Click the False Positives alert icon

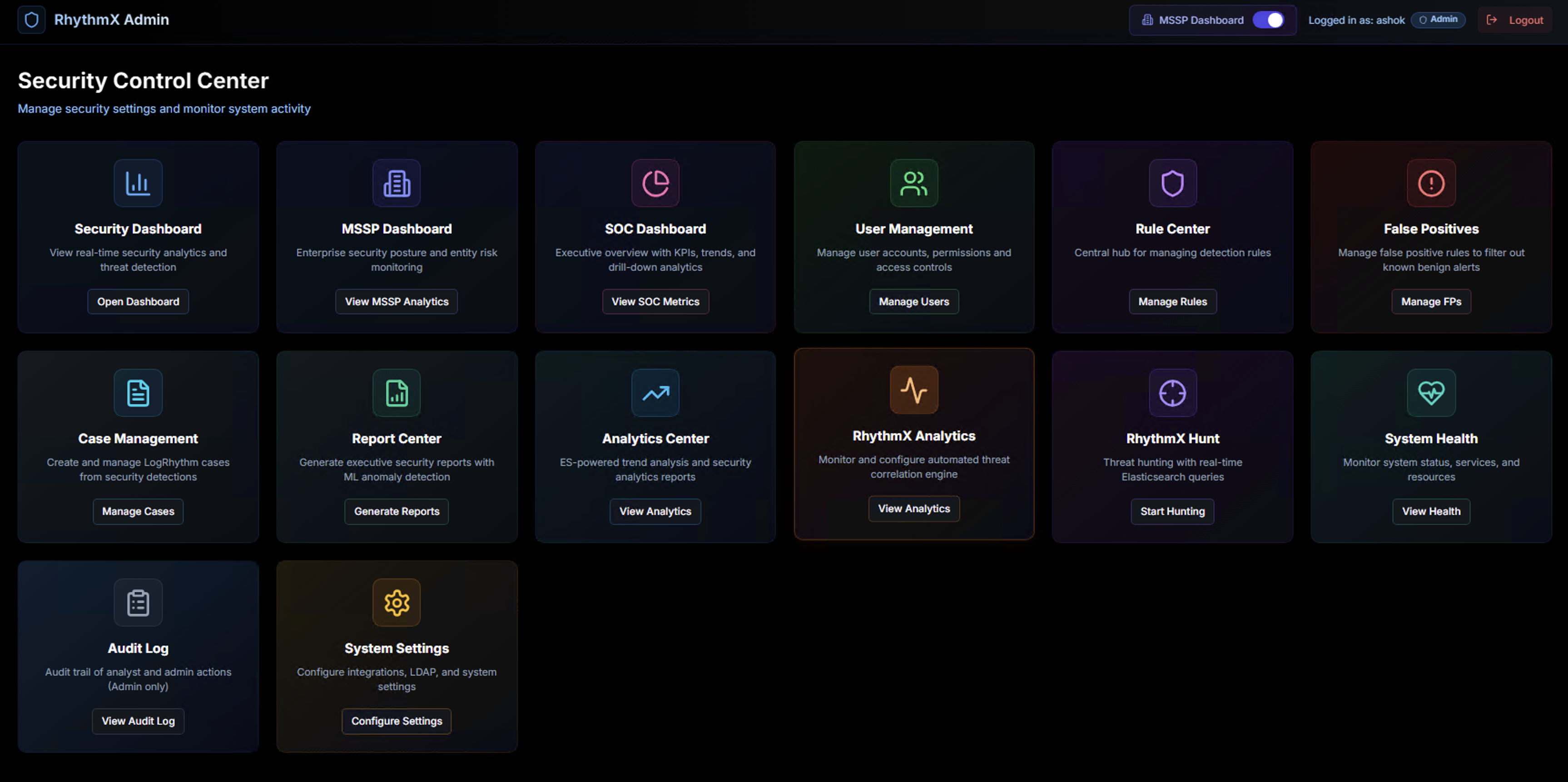click(1430, 183)
